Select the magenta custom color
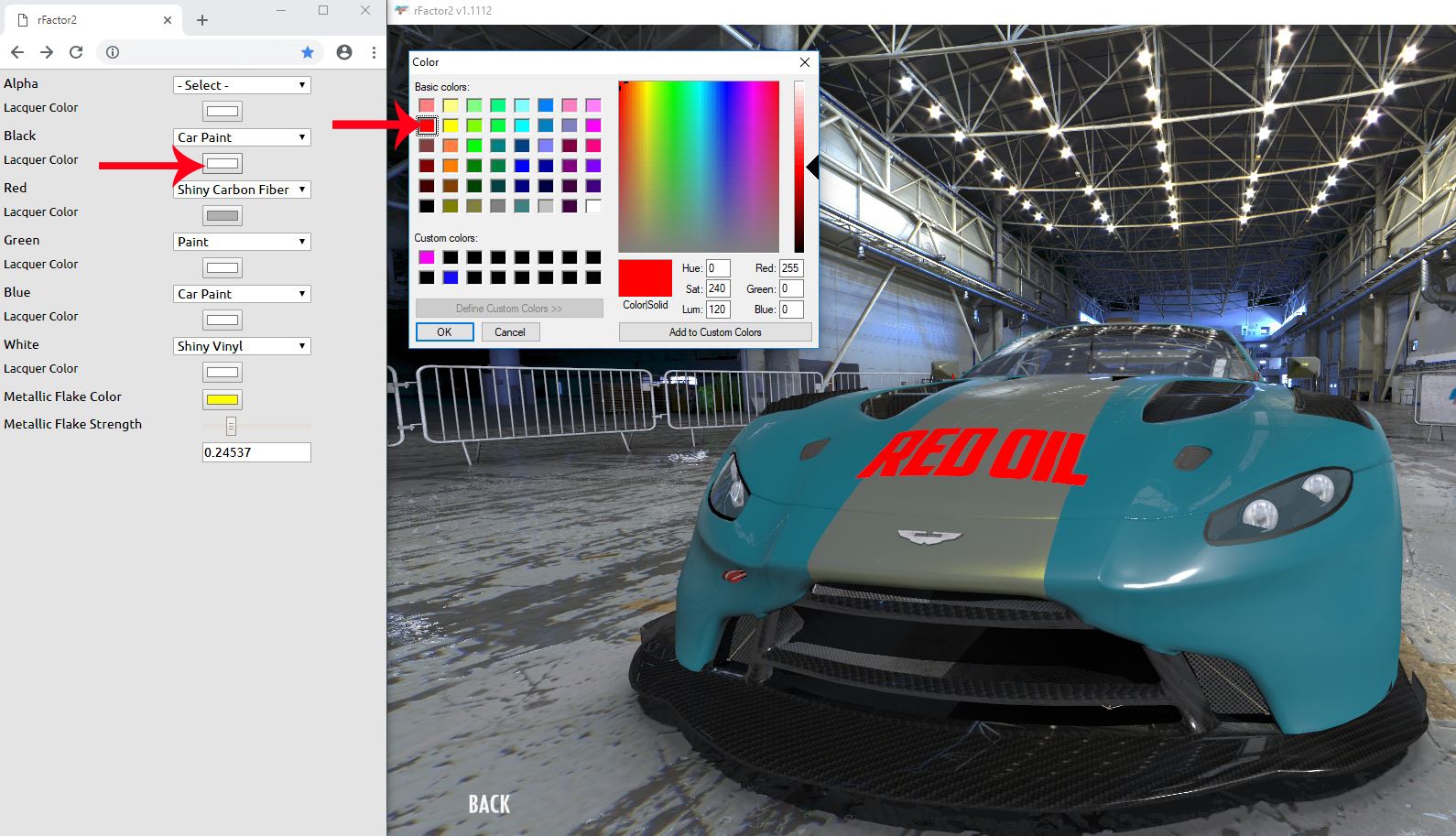This screenshot has height=836, width=1456. click(x=427, y=257)
